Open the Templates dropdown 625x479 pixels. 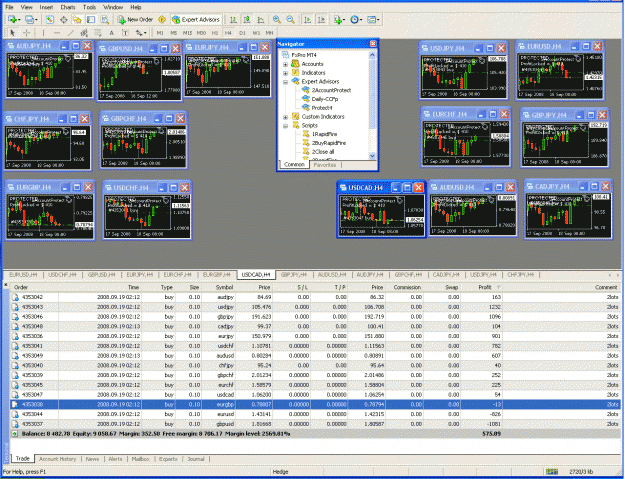[373, 19]
